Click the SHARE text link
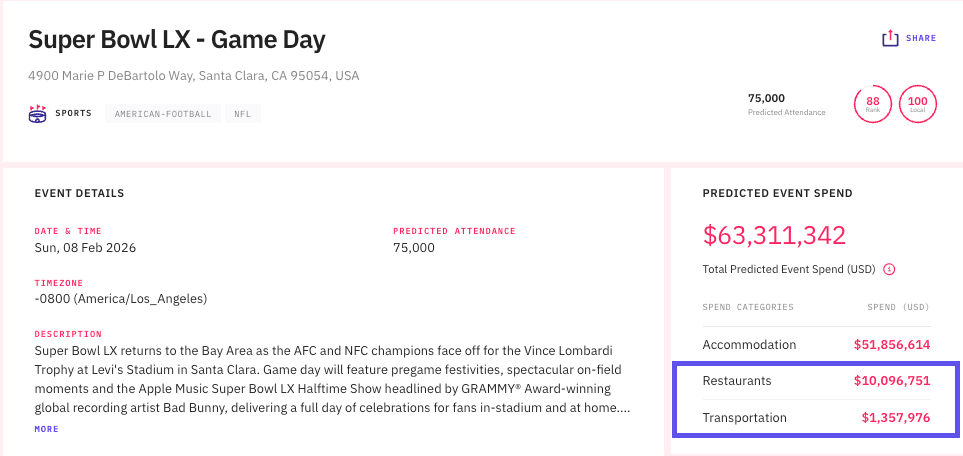The height and width of the screenshot is (456, 963). 921,38
